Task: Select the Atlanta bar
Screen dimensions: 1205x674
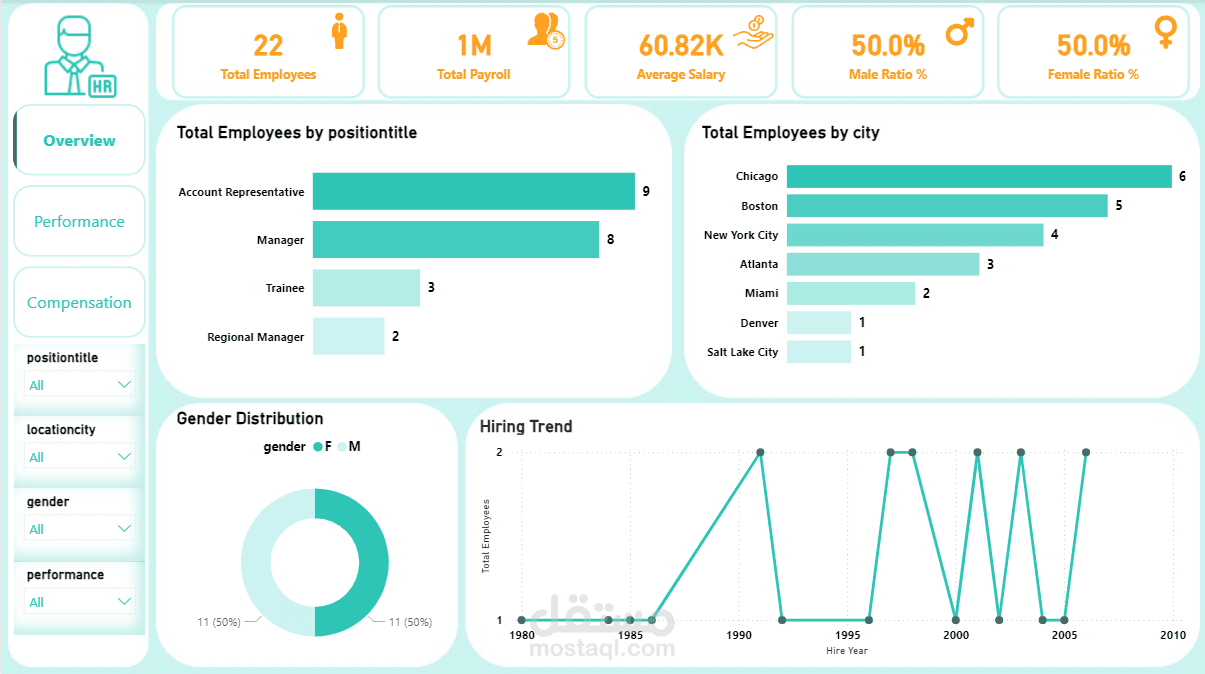Action: [x=883, y=264]
